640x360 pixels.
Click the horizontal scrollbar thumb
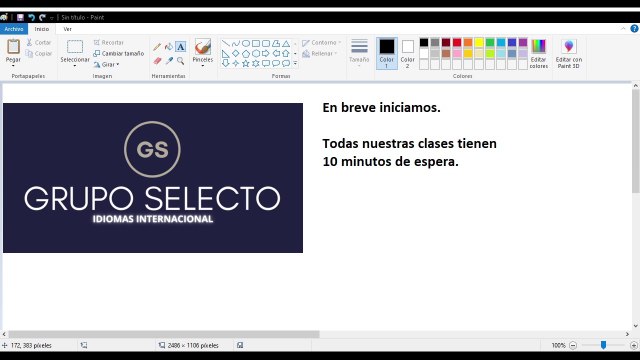click(164, 334)
